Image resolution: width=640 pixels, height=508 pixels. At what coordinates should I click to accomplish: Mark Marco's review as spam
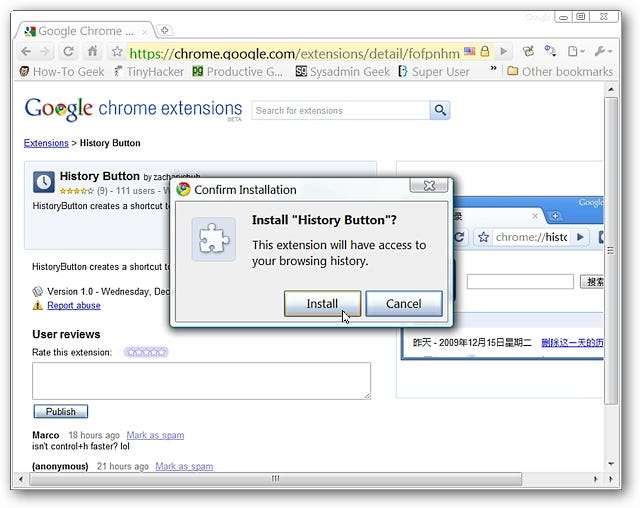pos(155,435)
